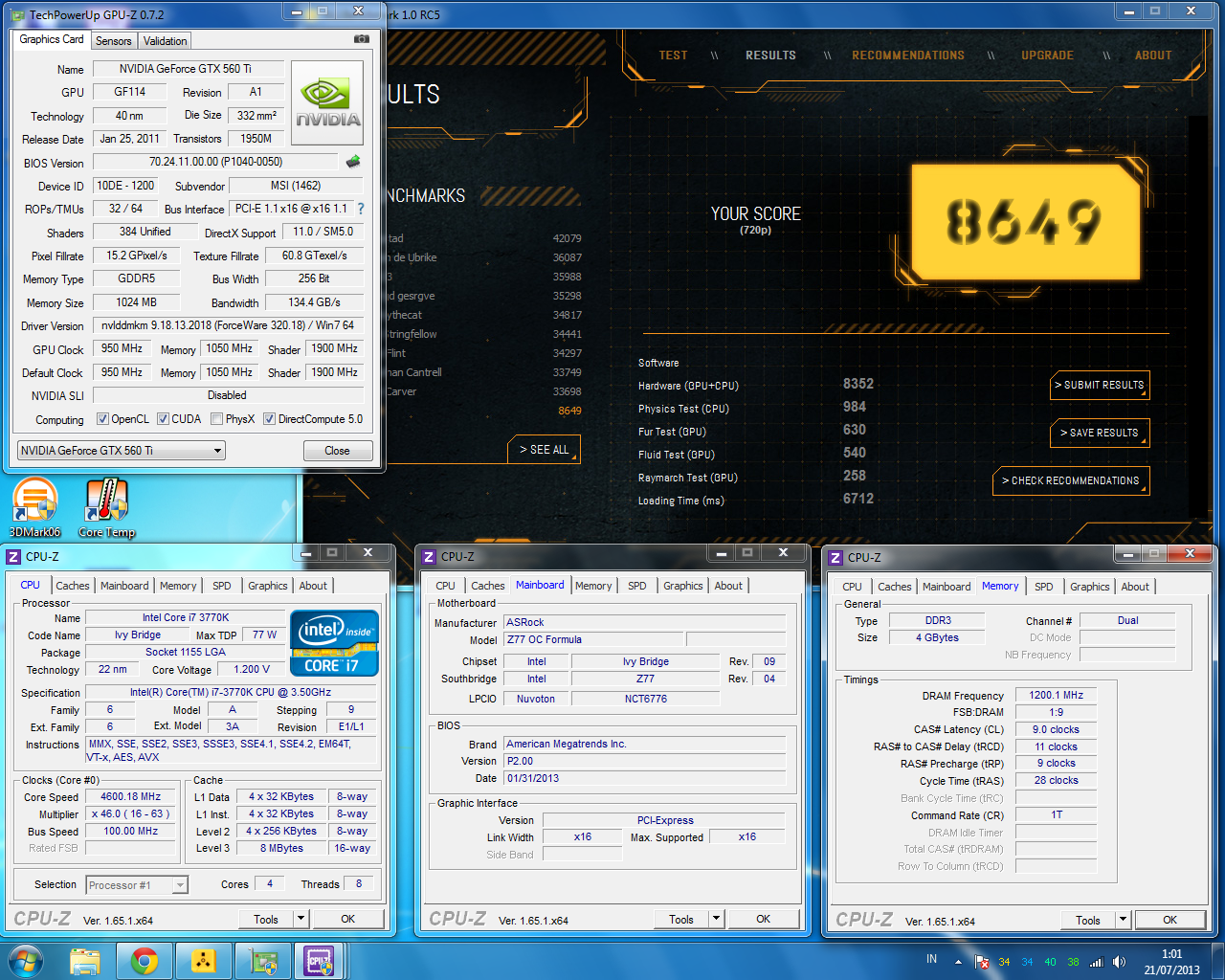The image size is (1225, 980).
Task: Open Google Chrome from the taskbar
Action: pos(145,961)
